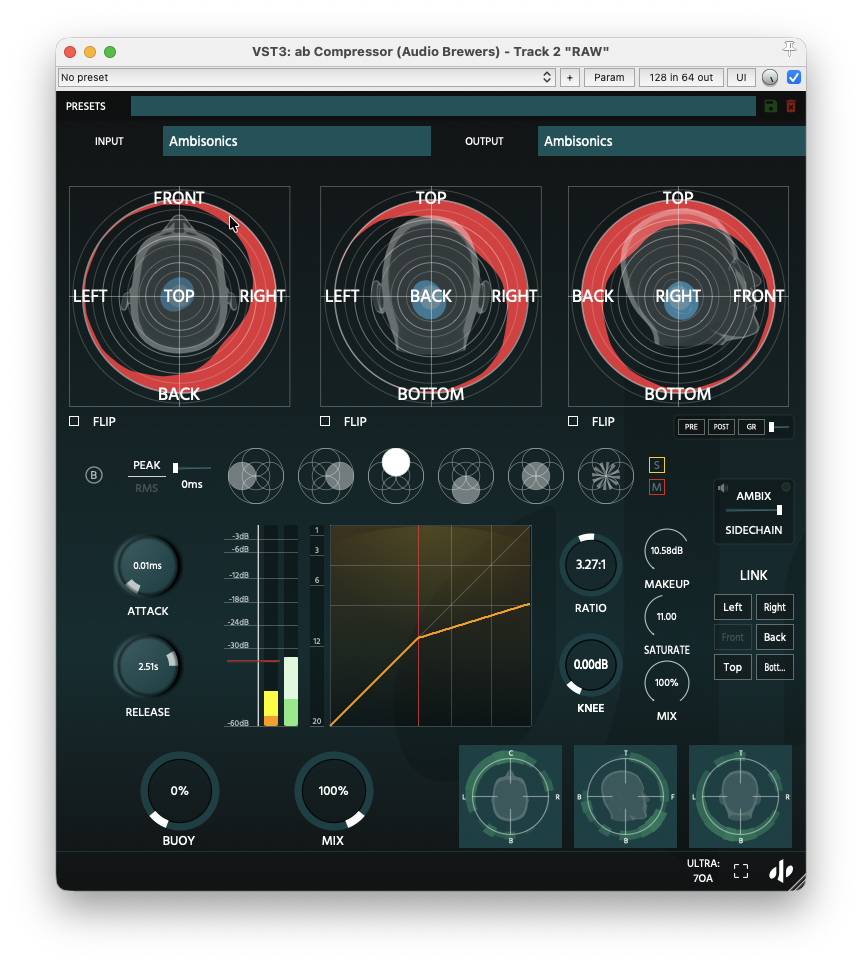This screenshot has height=965, width=862.
Task: Open the INPUT Ambisonics dropdown
Action: [x=297, y=141]
